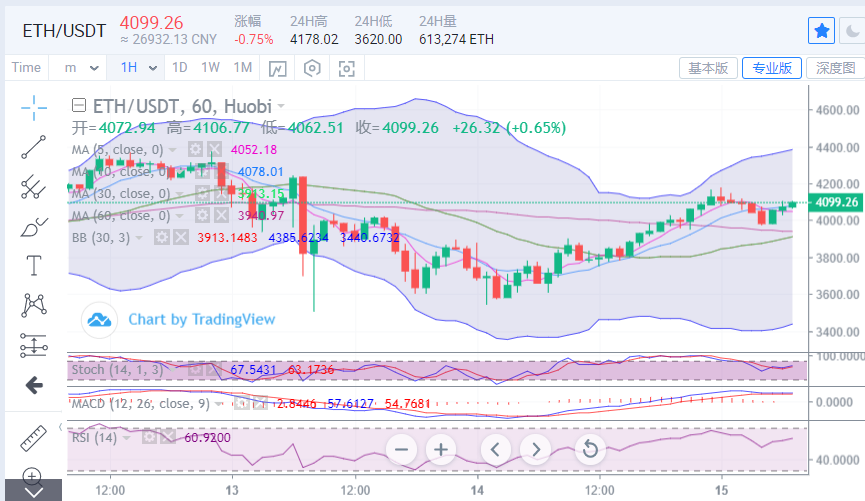865x501 pixels.
Task: Click the -0.75% change value
Action: [x=254, y=40]
